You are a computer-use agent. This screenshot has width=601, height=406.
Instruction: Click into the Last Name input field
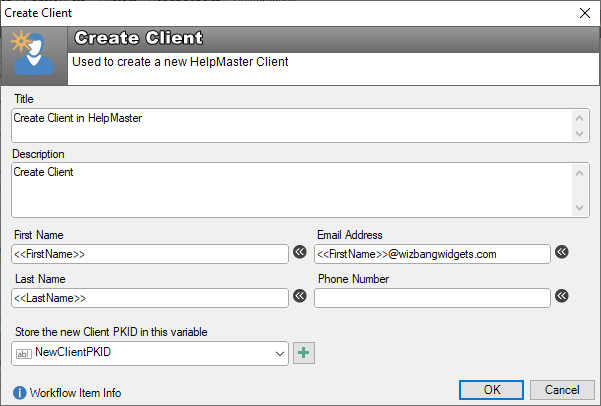[150, 298]
